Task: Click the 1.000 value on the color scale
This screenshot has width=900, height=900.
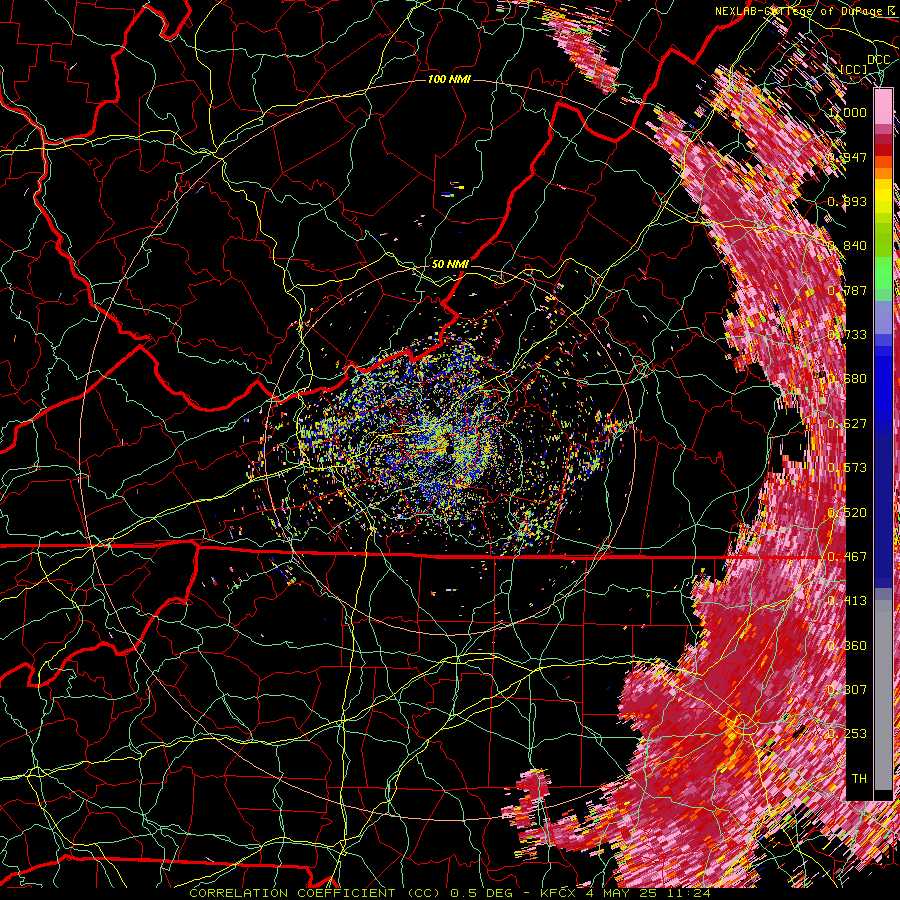Action: click(x=847, y=112)
